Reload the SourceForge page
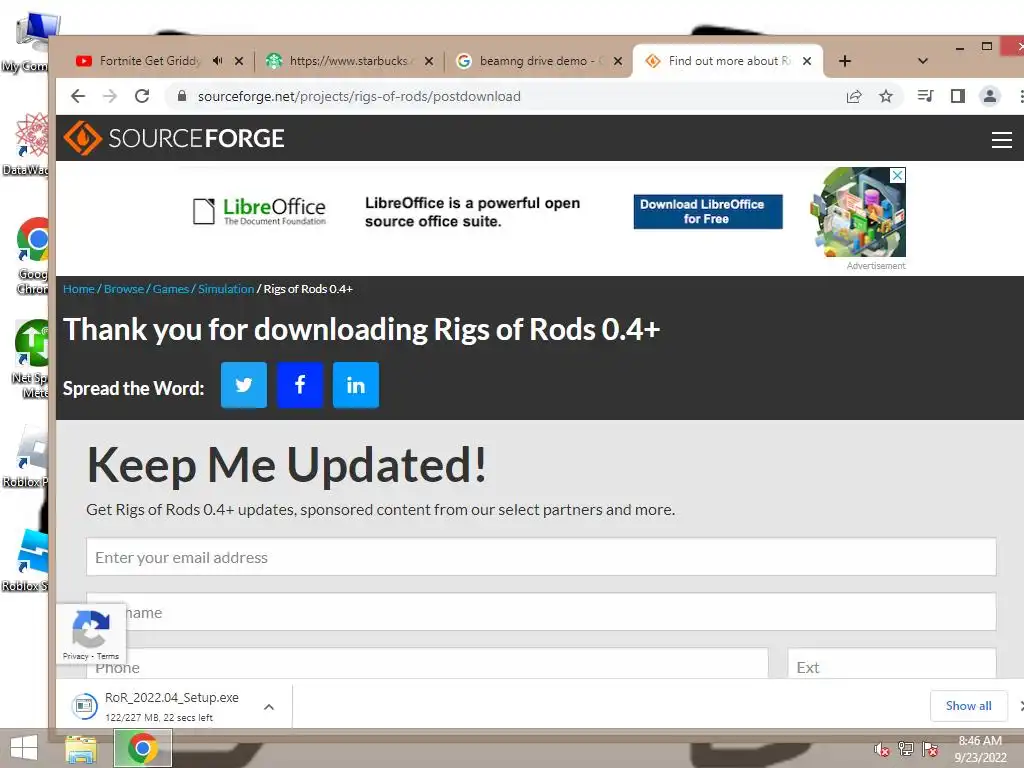 (142, 97)
